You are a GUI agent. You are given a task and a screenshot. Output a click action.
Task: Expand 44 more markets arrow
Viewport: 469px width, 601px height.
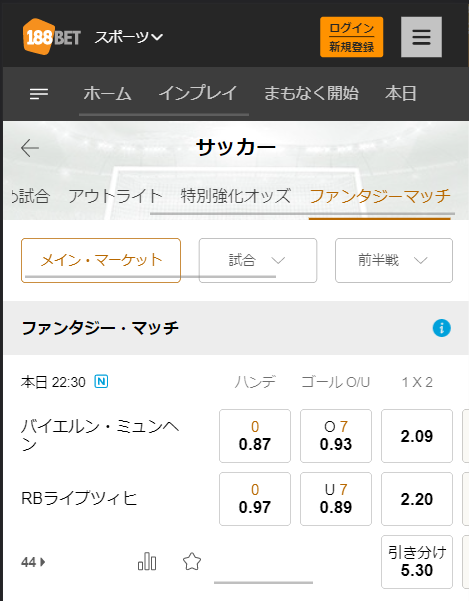[x=33, y=562]
